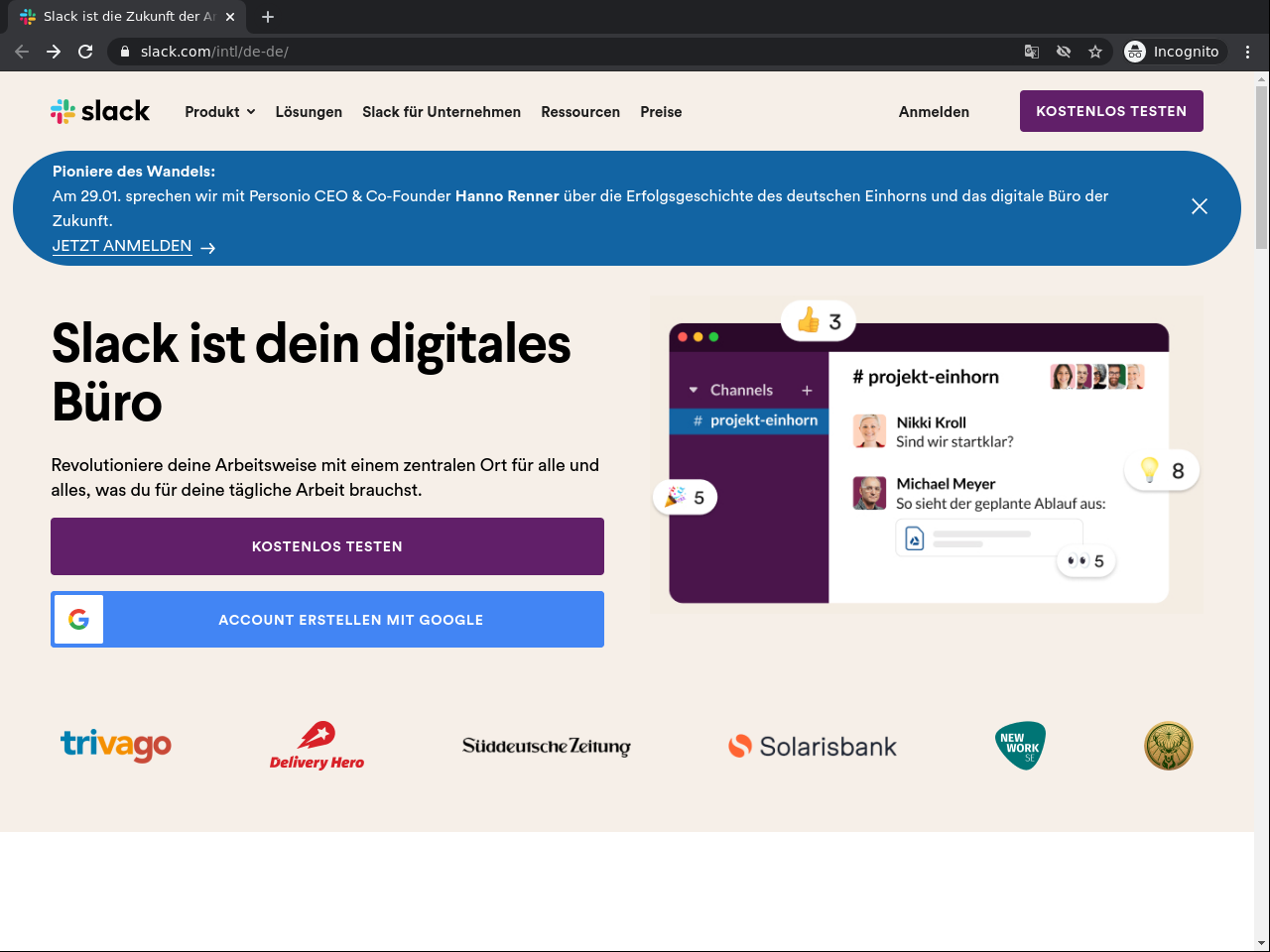Click the header KOSTENLOS TESTEN button

tap(1111, 111)
